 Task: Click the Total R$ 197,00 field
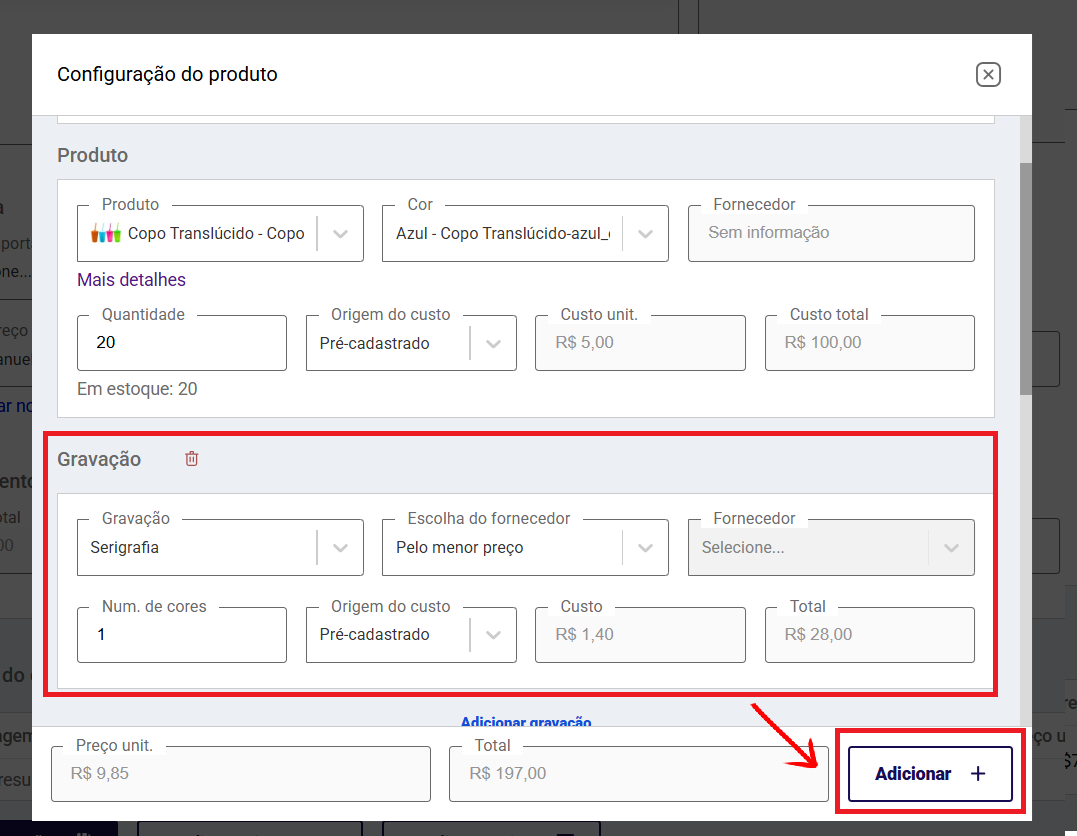(x=639, y=773)
